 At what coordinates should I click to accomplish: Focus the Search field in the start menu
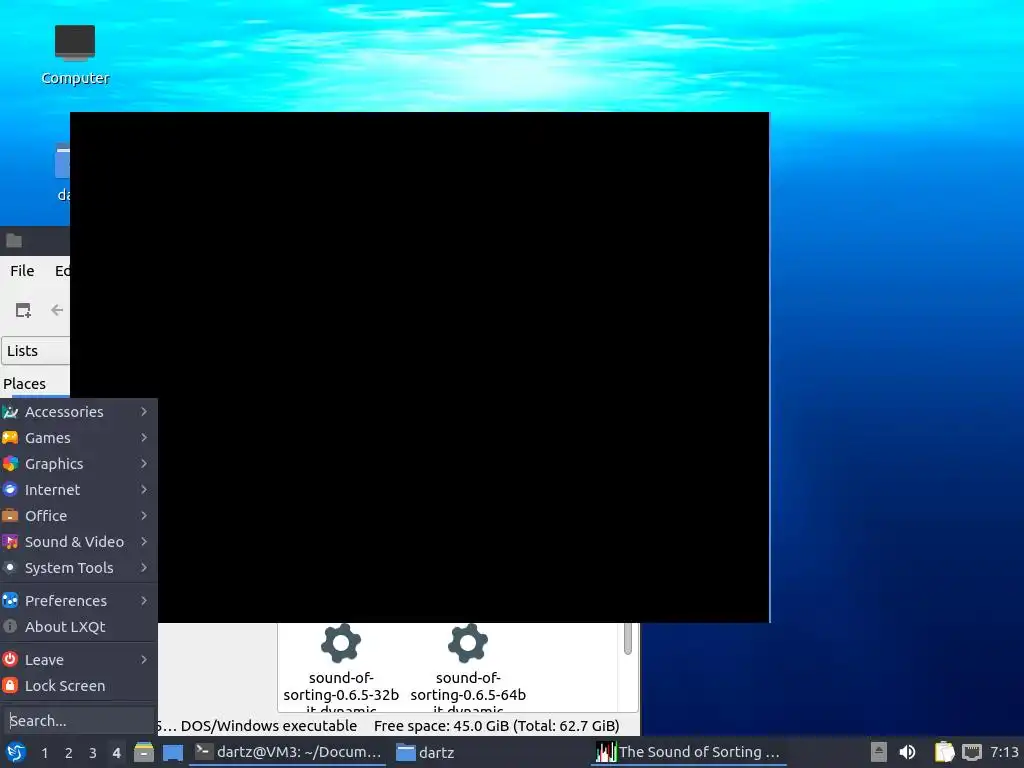click(78, 721)
